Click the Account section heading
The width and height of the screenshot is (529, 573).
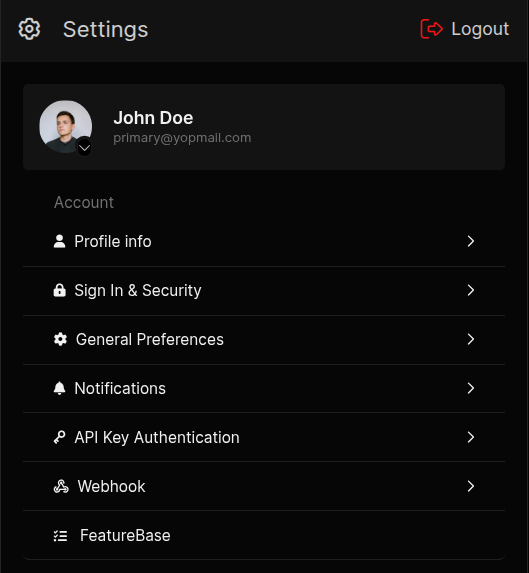[84, 202]
